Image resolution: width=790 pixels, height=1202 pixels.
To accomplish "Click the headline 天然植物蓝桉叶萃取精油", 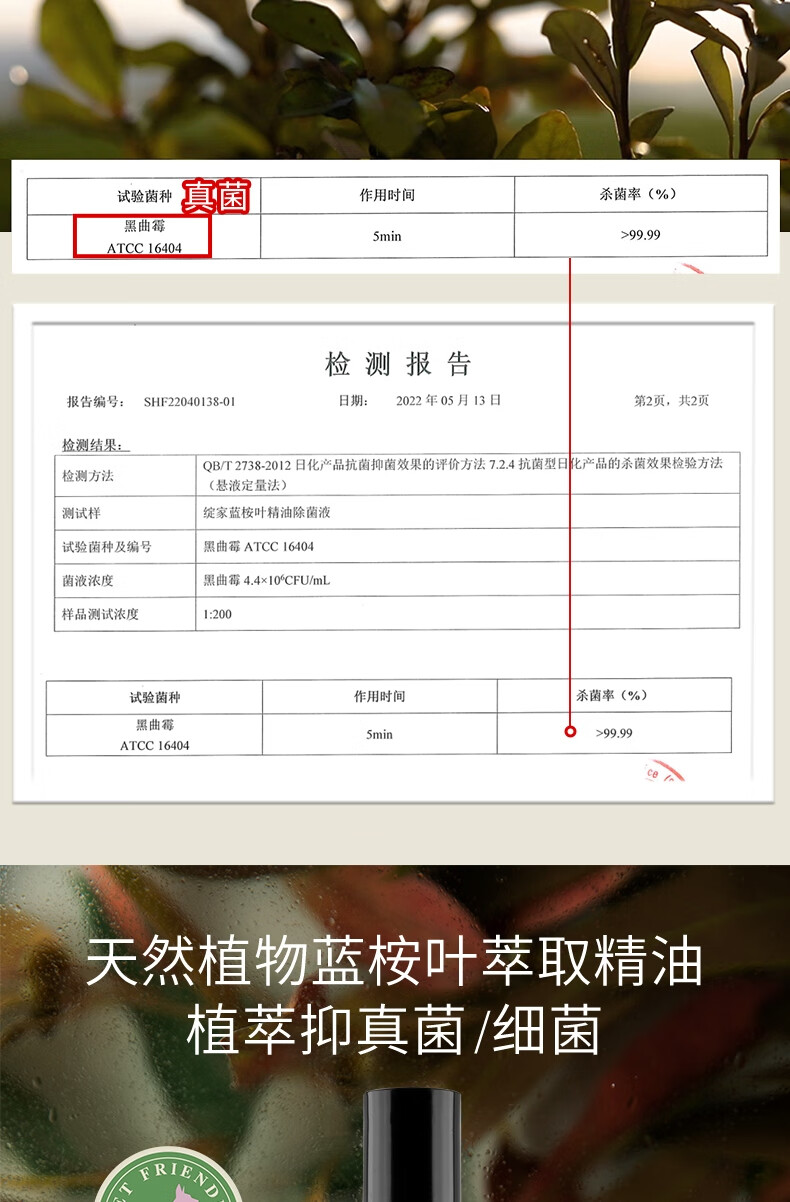I will [x=395, y=963].
